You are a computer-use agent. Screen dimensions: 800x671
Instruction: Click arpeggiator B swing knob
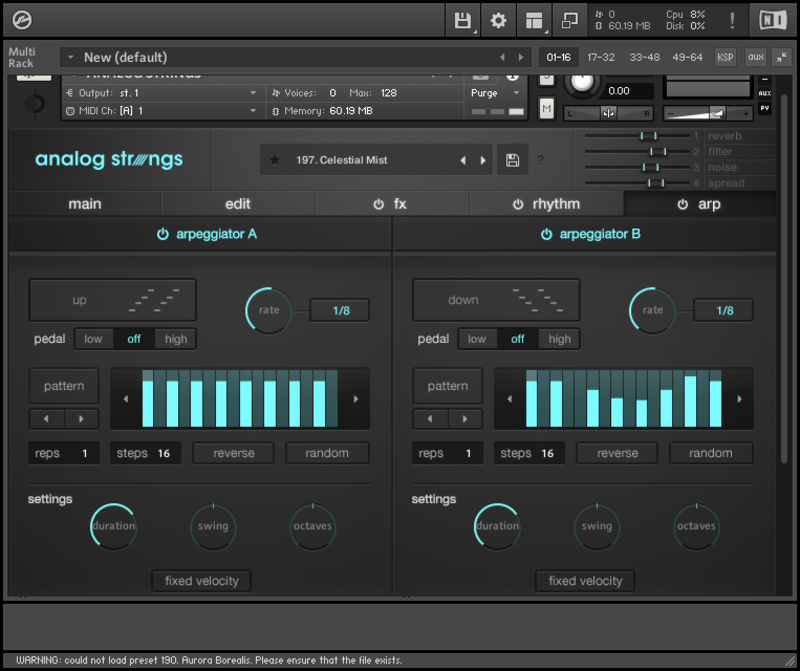click(597, 527)
